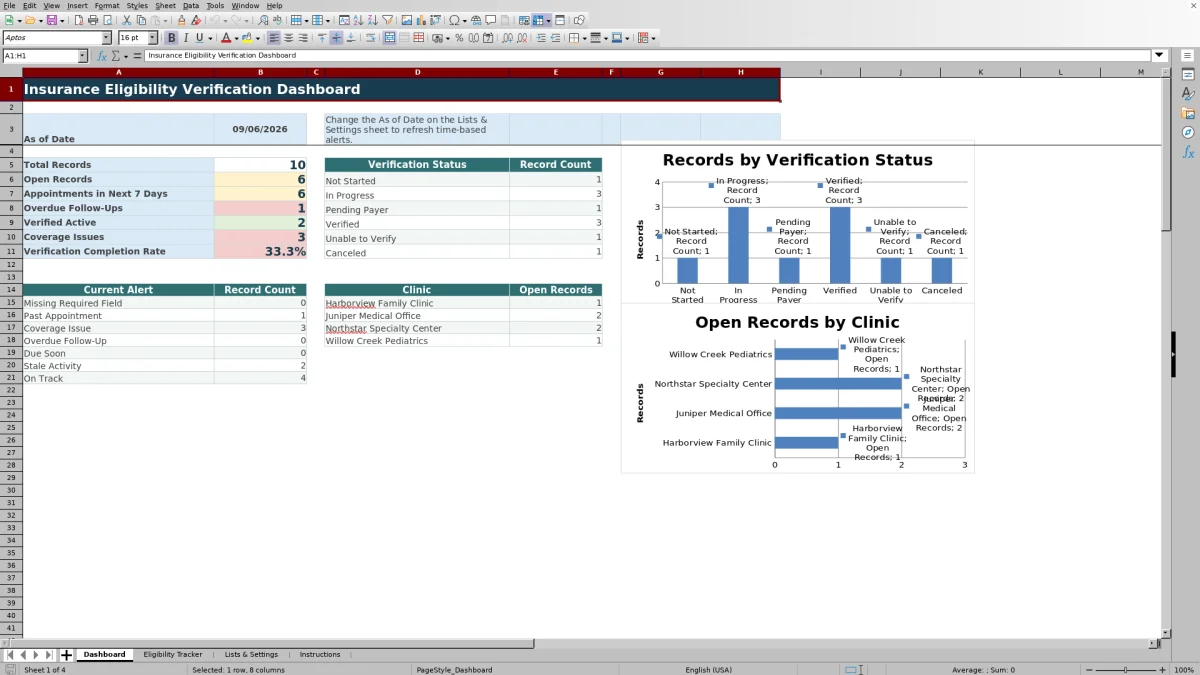Click the Font Color red A button
The image size is (1200, 675).
(x=226, y=38)
